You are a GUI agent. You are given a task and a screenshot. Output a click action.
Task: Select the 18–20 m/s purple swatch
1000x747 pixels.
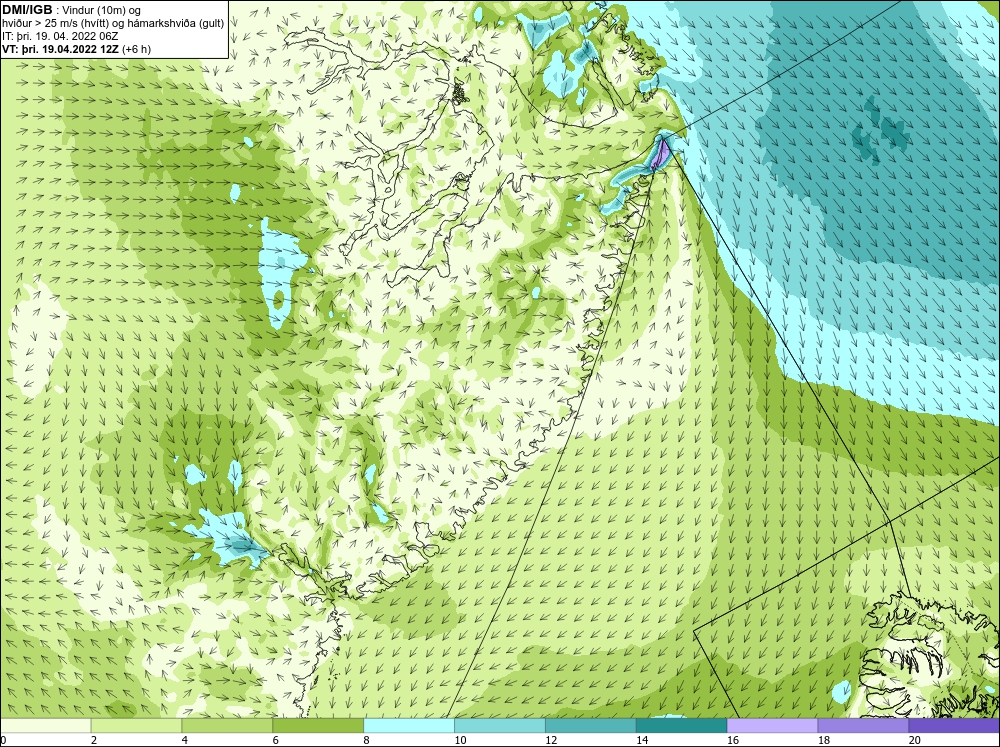(x=863, y=725)
